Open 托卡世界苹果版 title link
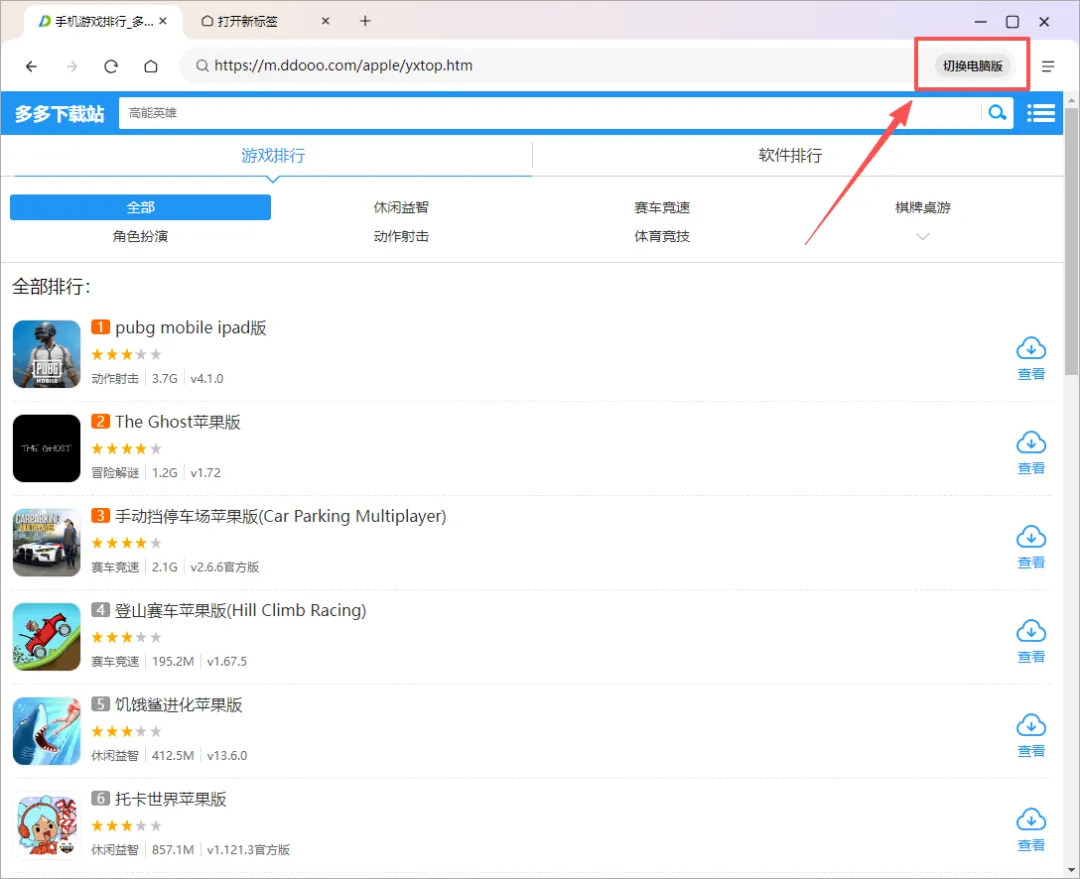Viewport: 1080px width, 879px height. (171, 799)
